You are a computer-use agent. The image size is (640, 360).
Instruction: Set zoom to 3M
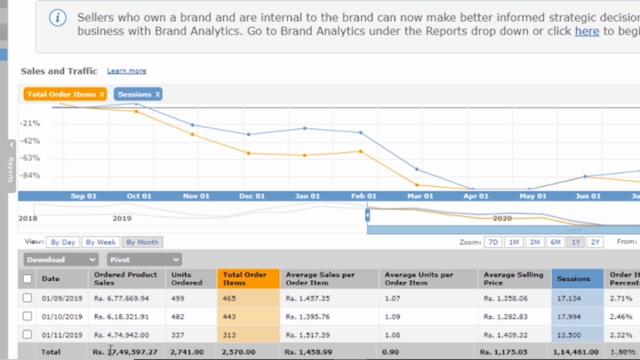535,242
